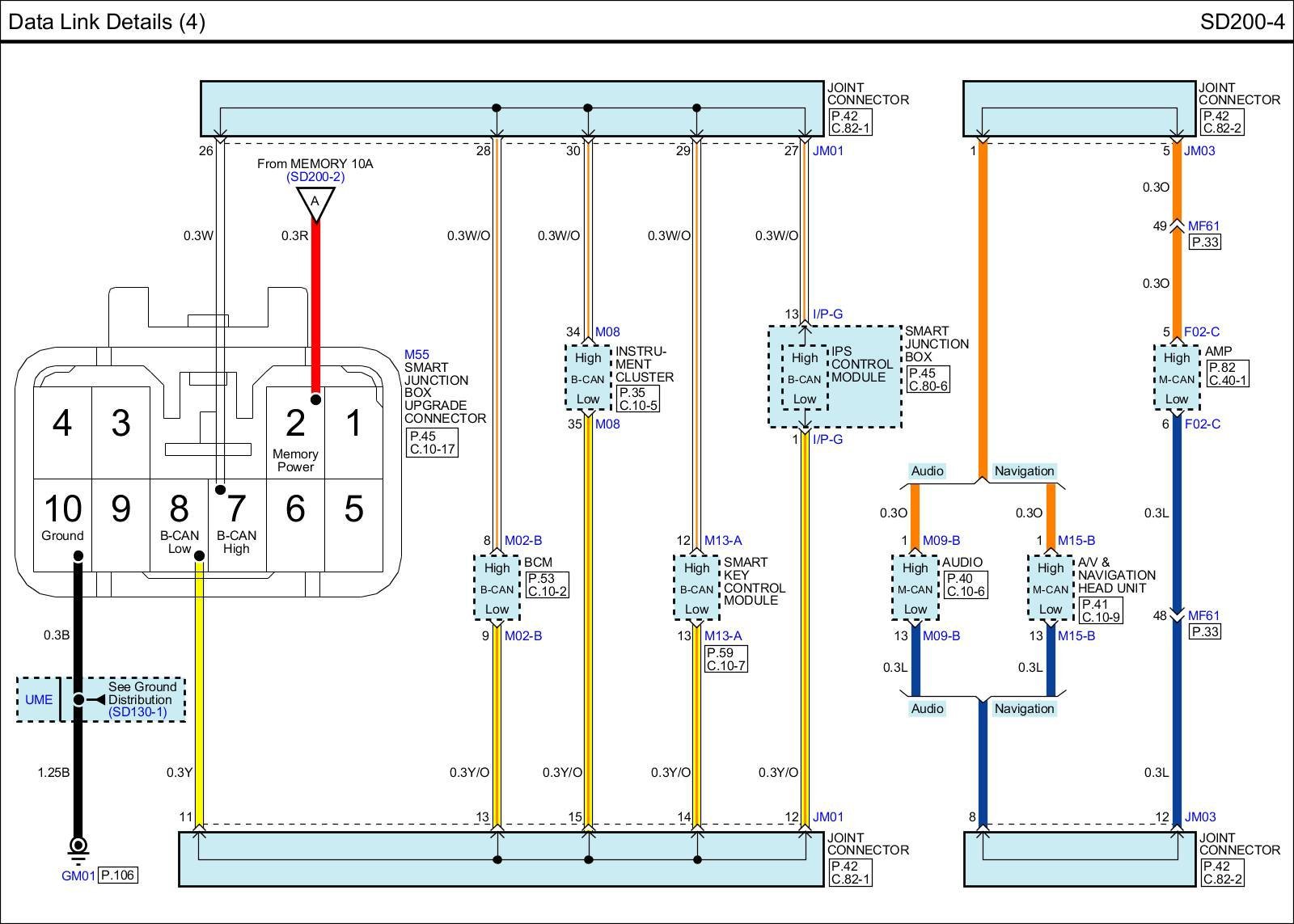1294x924 pixels.
Task: Click the IPS Control Module box
Action: [x=804, y=378]
